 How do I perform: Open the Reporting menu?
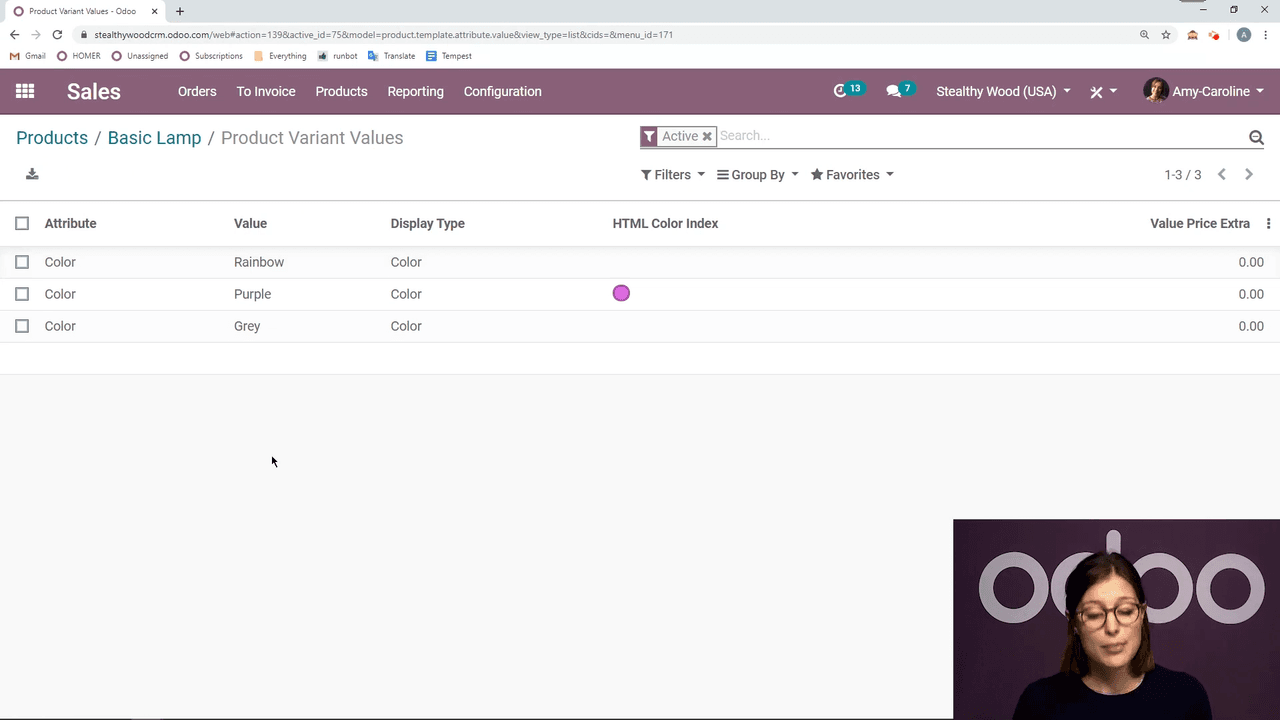click(x=415, y=91)
